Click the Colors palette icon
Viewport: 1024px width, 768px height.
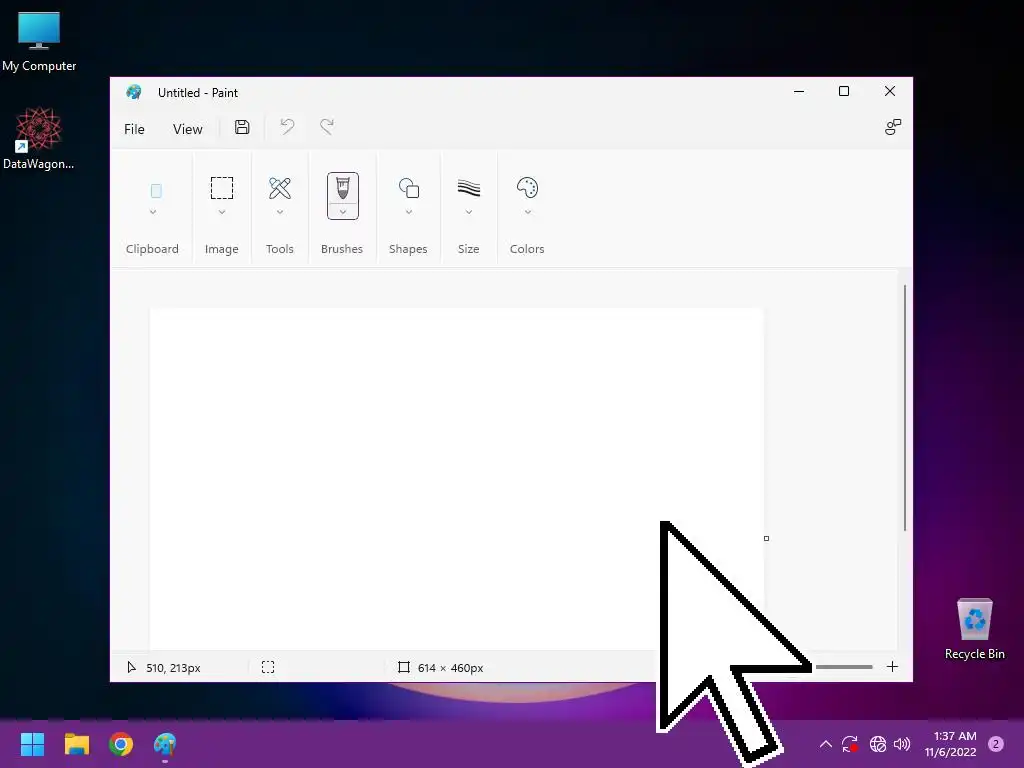[x=527, y=188]
